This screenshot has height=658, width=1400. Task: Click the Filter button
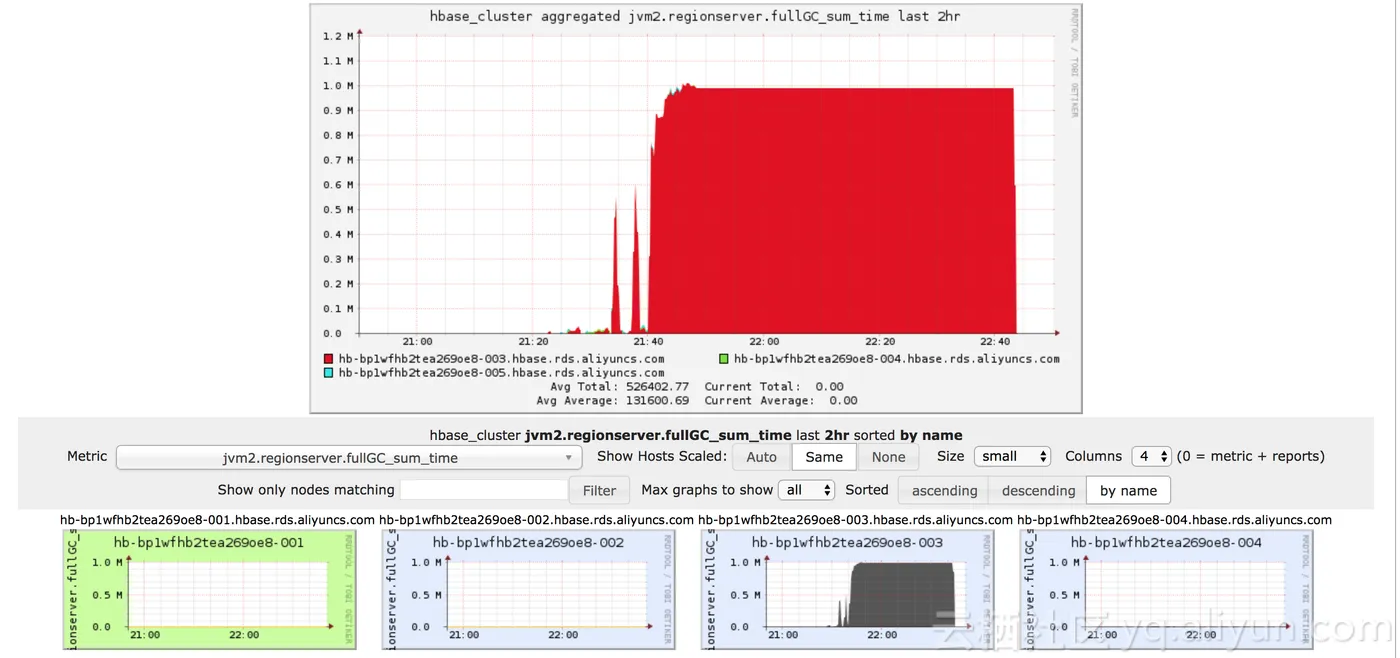click(599, 490)
